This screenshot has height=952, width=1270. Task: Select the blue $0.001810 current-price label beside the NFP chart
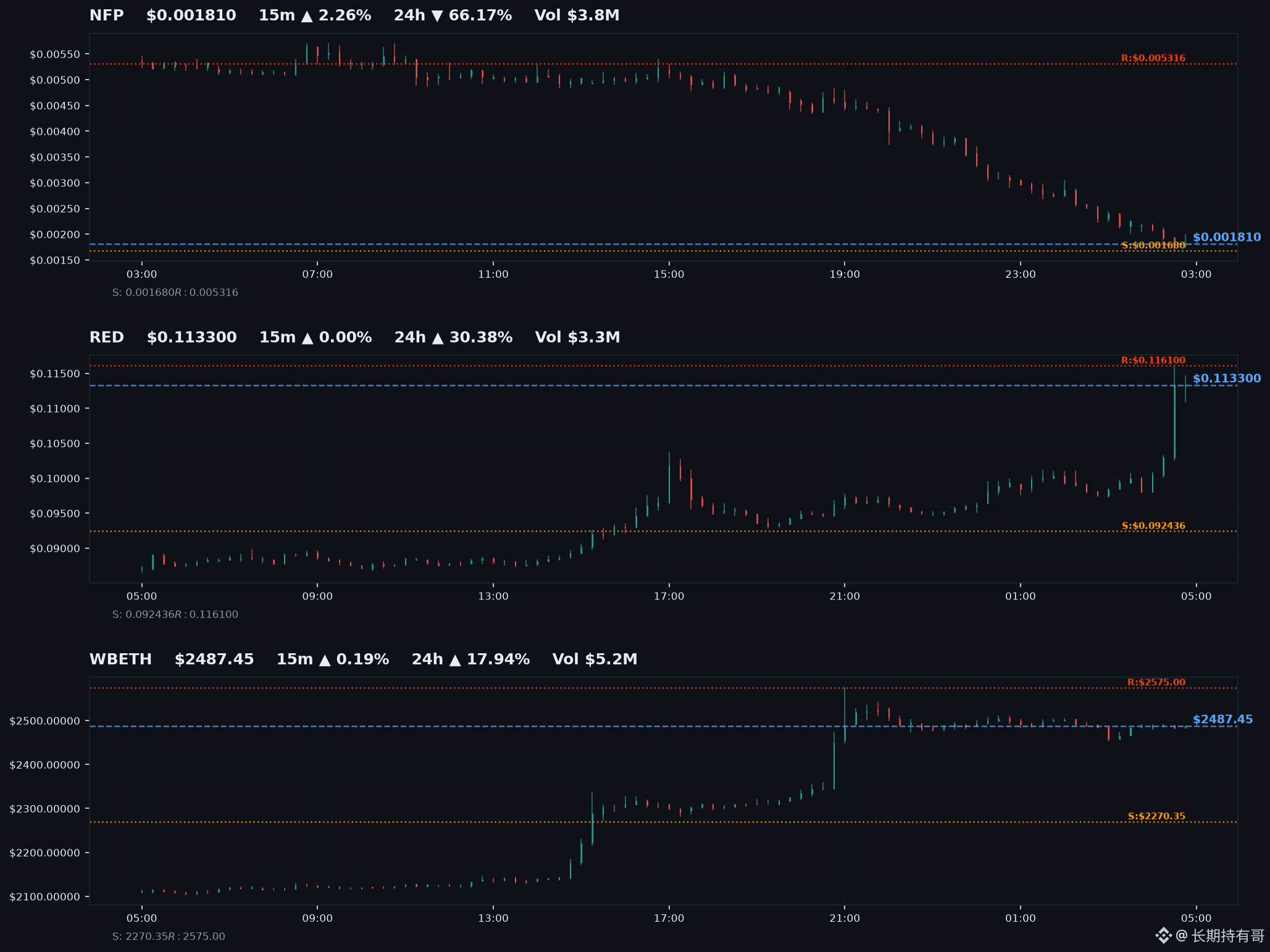1227,237
